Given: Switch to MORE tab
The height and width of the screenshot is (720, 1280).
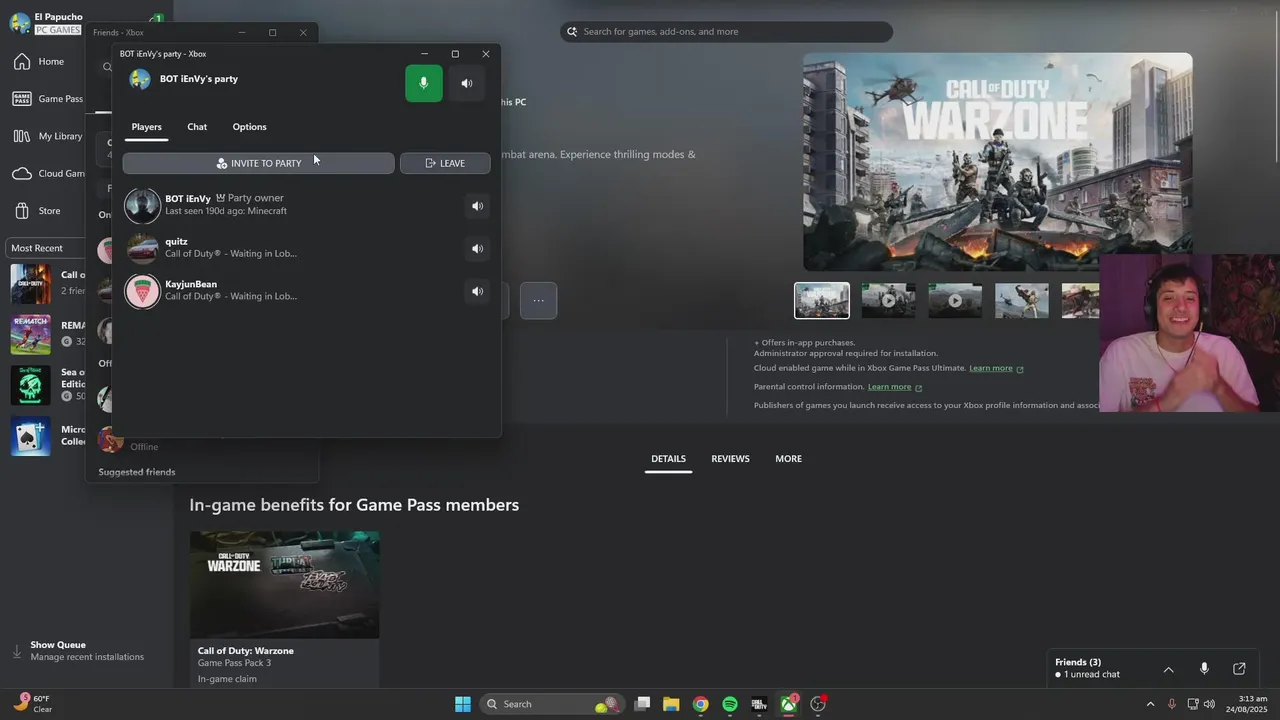Looking at the screenshot, I should click(788, 459).
